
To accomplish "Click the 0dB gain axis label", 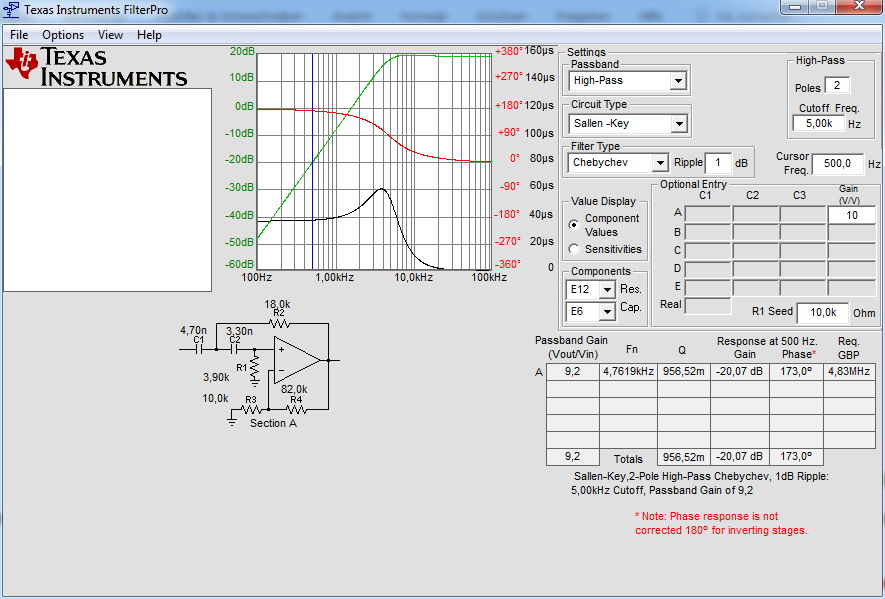I will tap(244, 107).
